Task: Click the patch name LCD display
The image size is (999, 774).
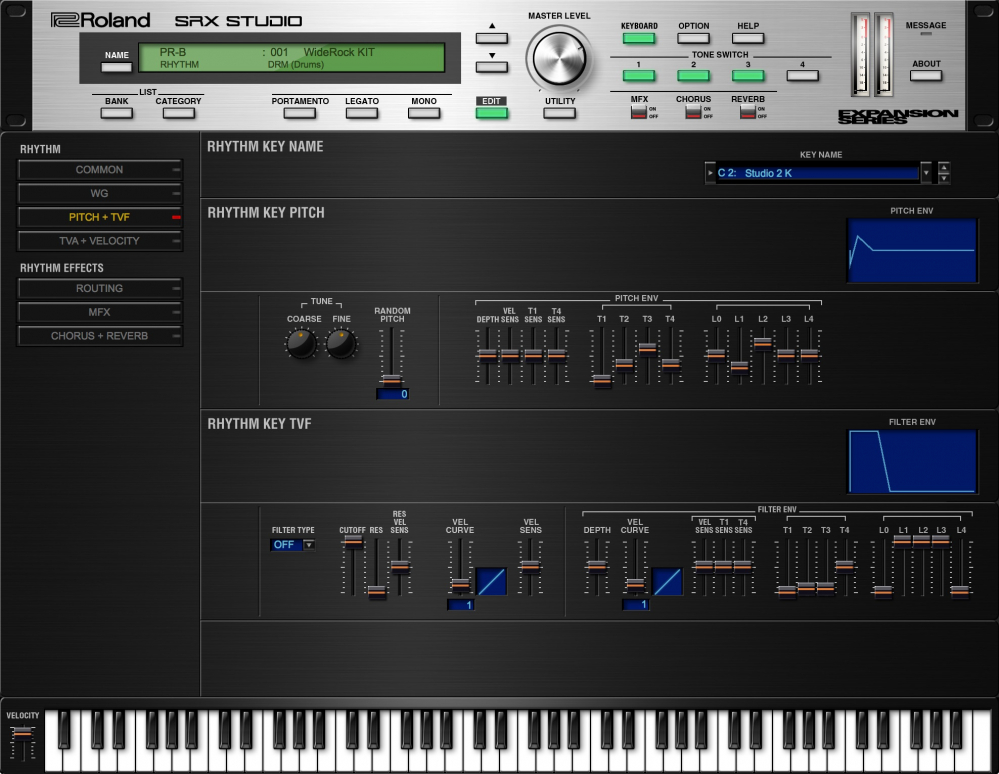Action: pyautogui.click(x=291, y=59)
